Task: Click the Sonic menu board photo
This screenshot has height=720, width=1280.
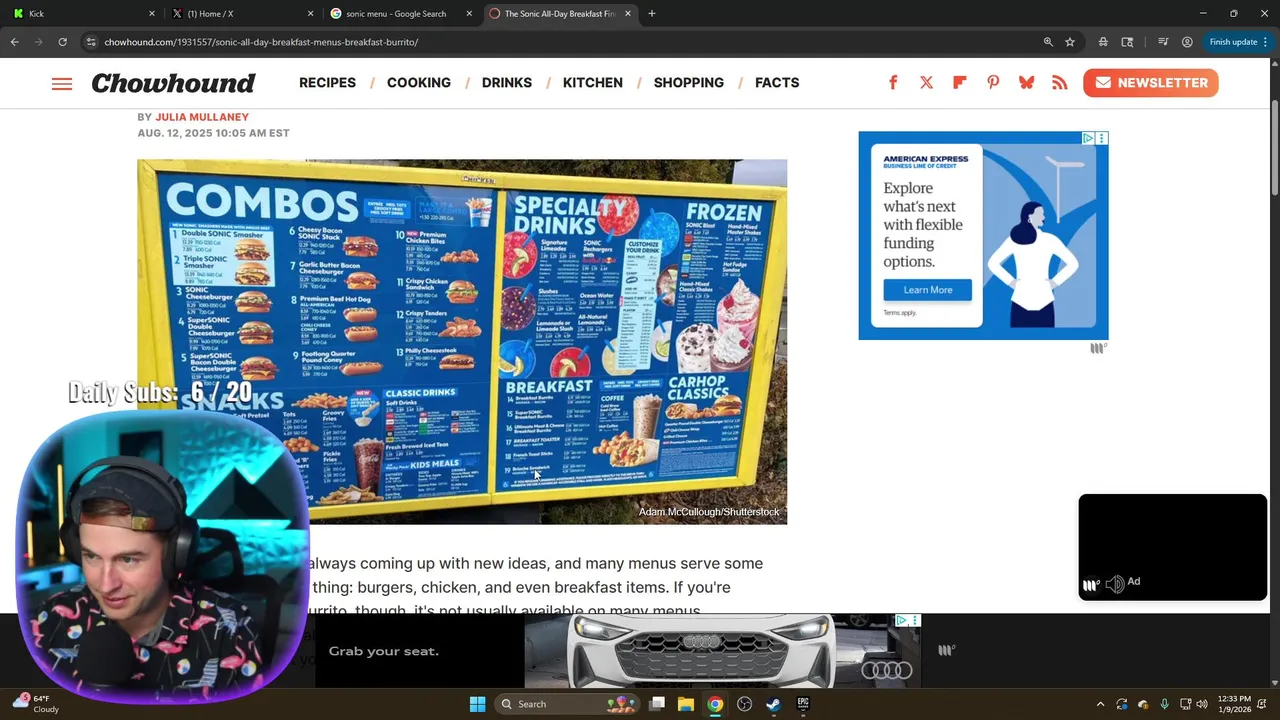Action: [x=462, y=342]
